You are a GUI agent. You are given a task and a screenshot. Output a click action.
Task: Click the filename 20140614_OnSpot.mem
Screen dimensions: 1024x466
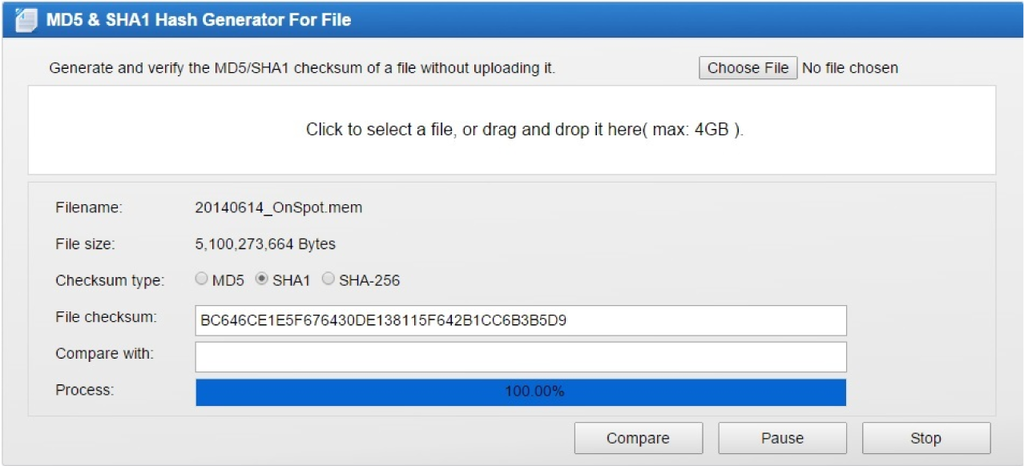tap(278, 208)
